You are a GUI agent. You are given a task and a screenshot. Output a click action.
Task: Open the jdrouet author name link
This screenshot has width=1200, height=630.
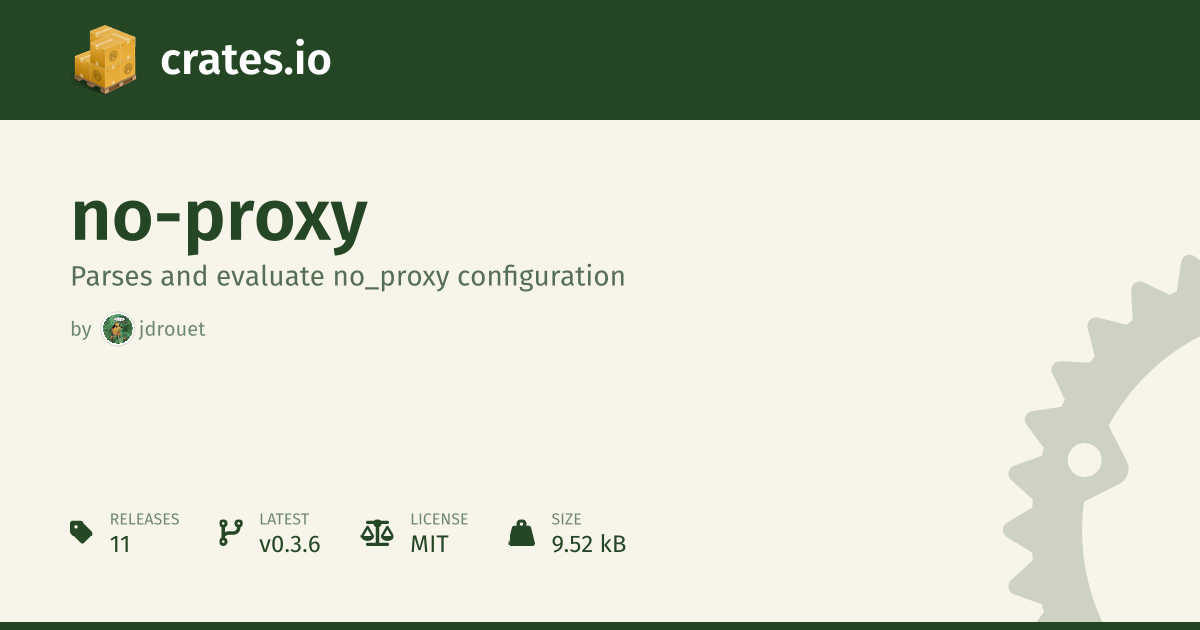[172, 329]
